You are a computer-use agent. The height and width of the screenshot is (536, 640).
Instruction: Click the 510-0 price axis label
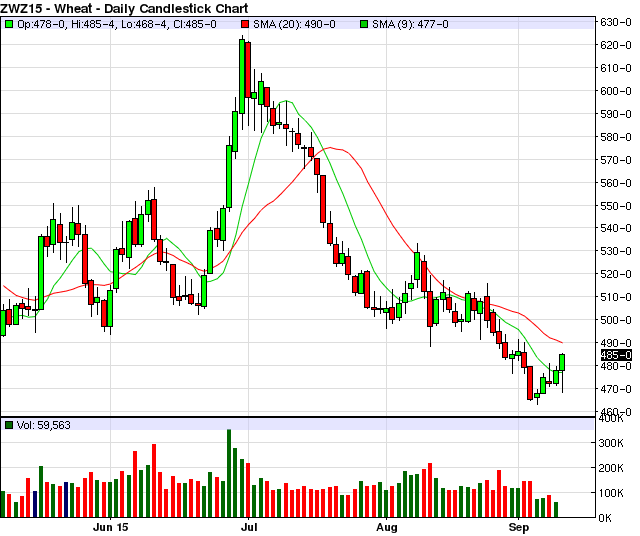tap(616, 297)
